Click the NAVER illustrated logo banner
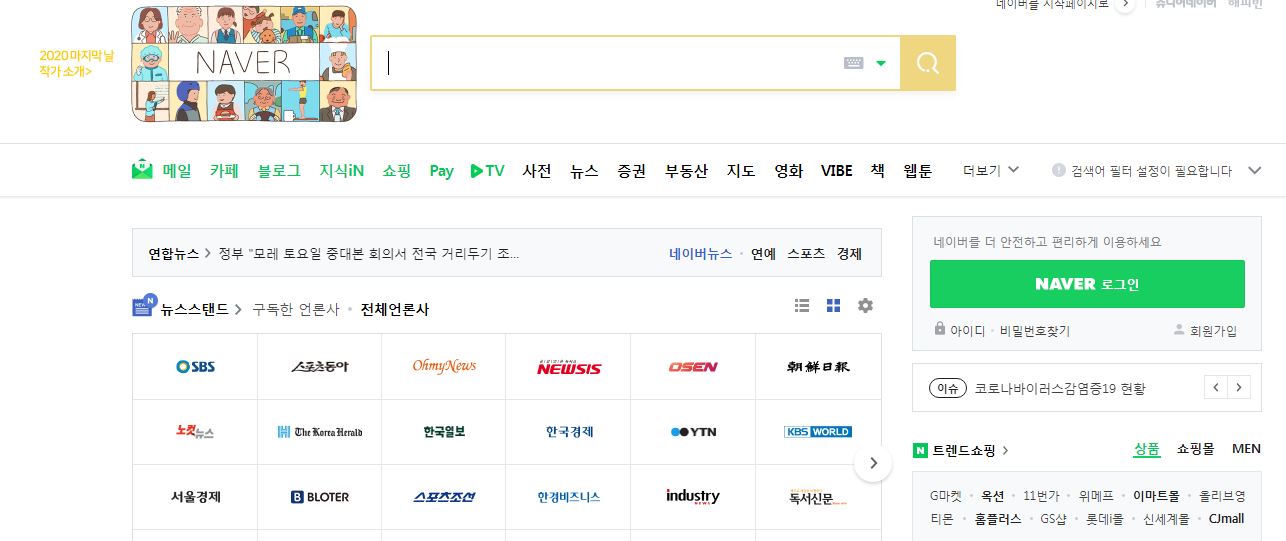The width and height of the screenshot is (1286, 541). tap(244, 64)
